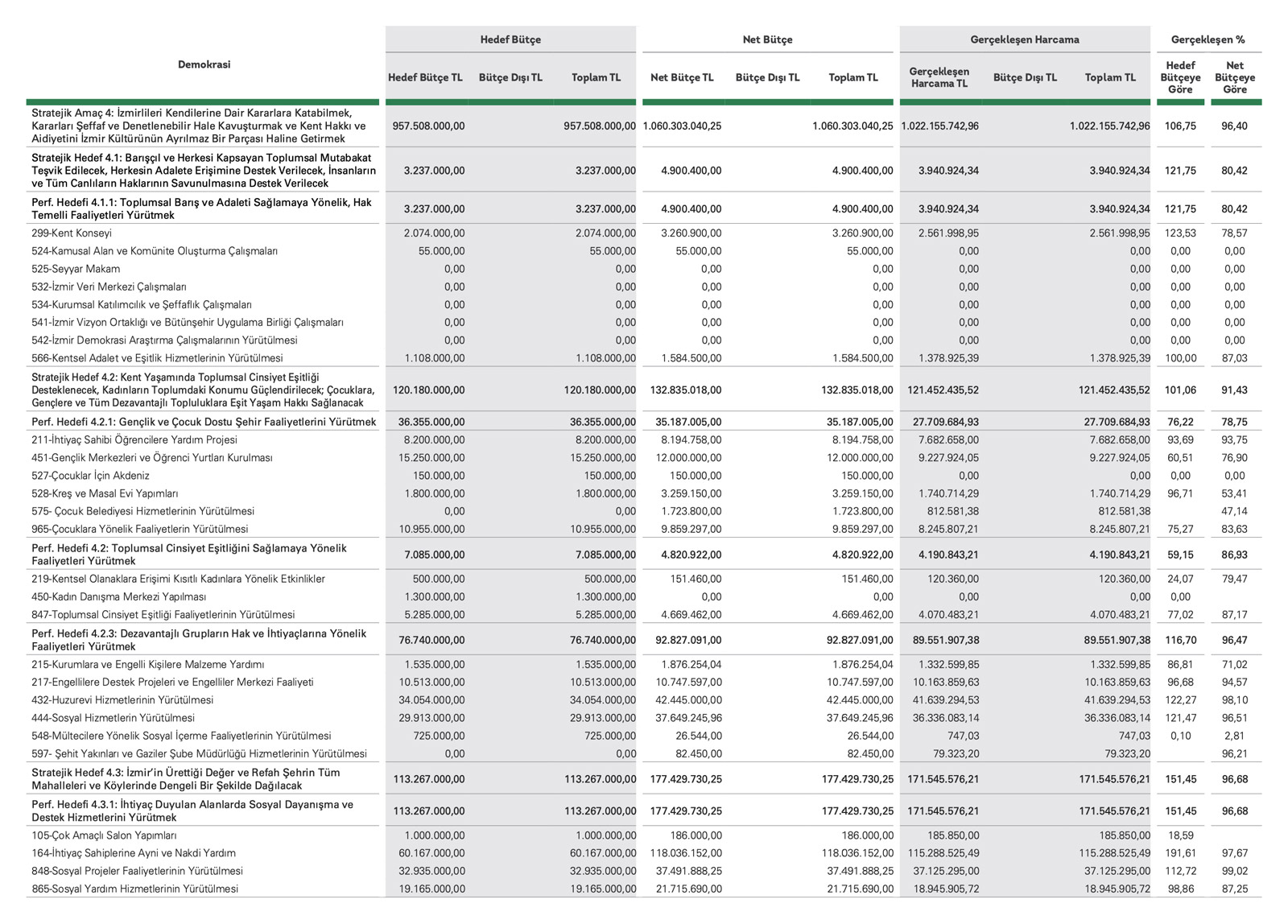This screenshot has height=924, width=1288.
Task: Select "865-Sosyal Yardım Hizmetlerinin Yürütülmesi" row label
Action: coord(134,889)
